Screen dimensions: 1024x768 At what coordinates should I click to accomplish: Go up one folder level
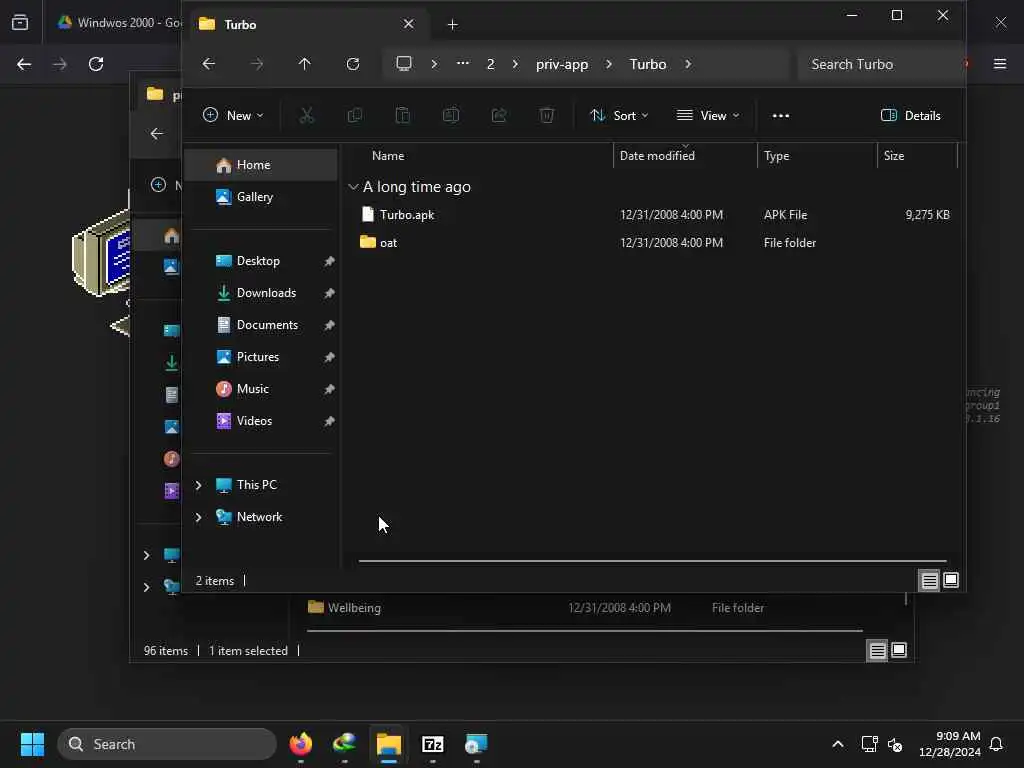304,64
